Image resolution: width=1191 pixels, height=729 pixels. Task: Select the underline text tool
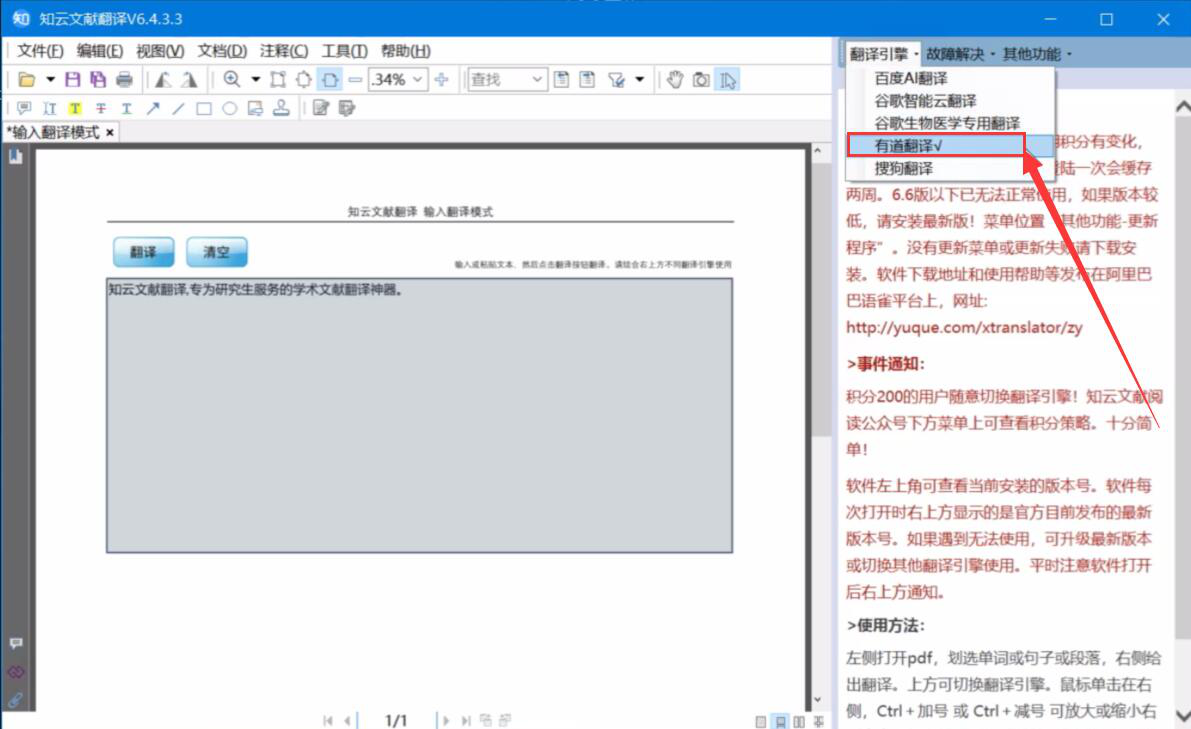(x=126, y=109)
